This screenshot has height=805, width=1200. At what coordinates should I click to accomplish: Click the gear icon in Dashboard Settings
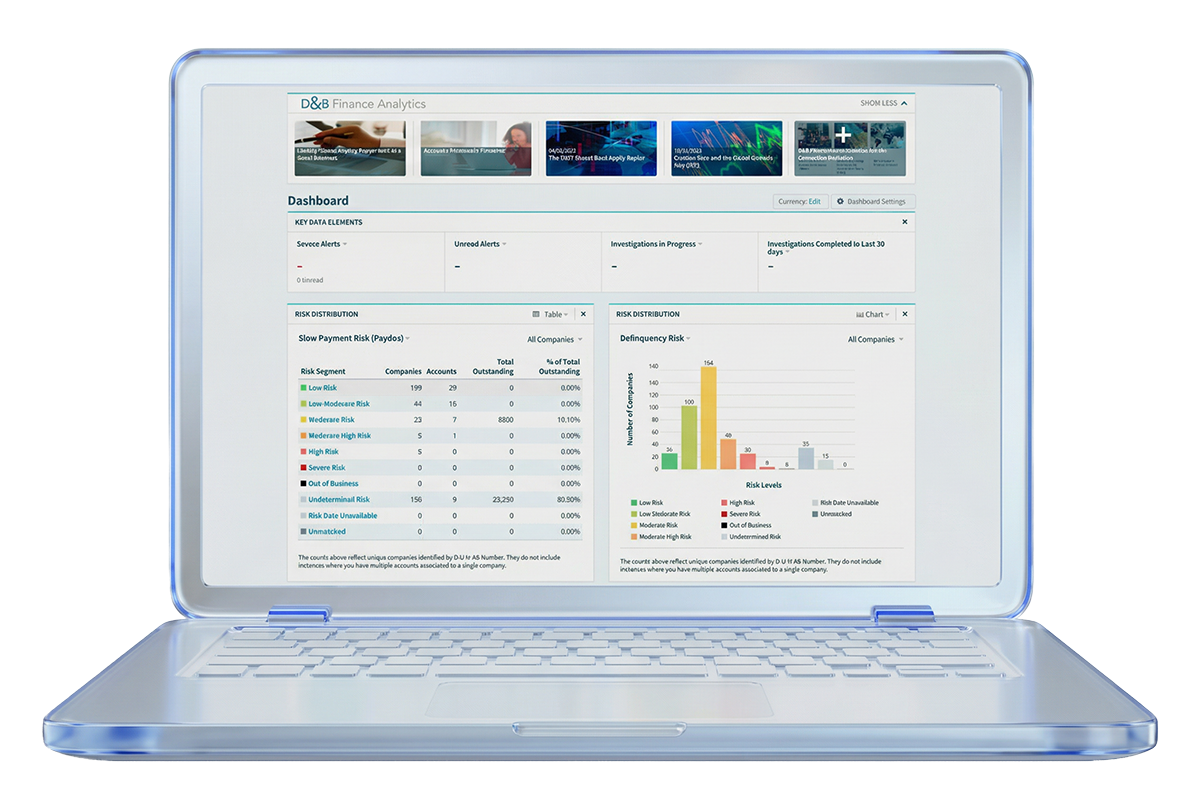point(840,201)
